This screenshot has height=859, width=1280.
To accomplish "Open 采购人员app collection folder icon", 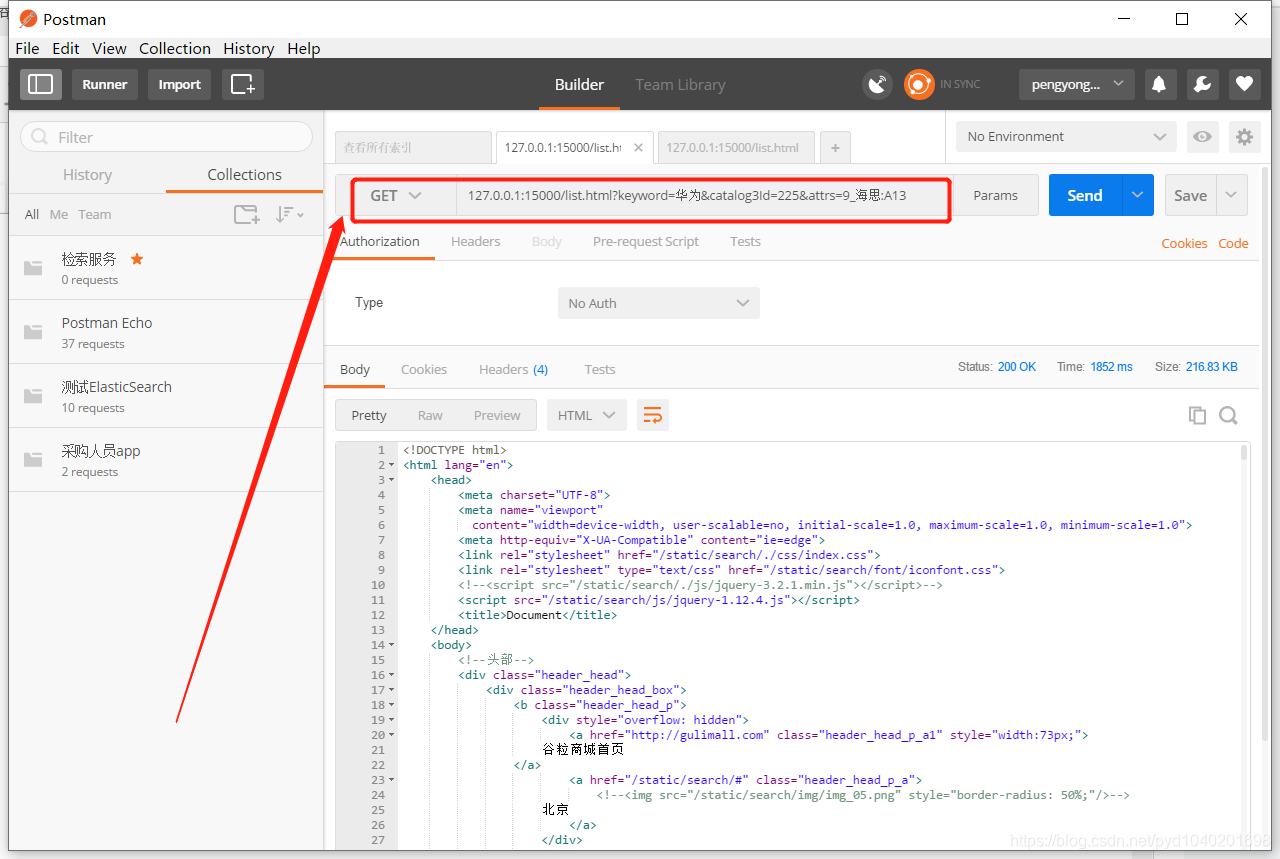I will tap(34, 460).
